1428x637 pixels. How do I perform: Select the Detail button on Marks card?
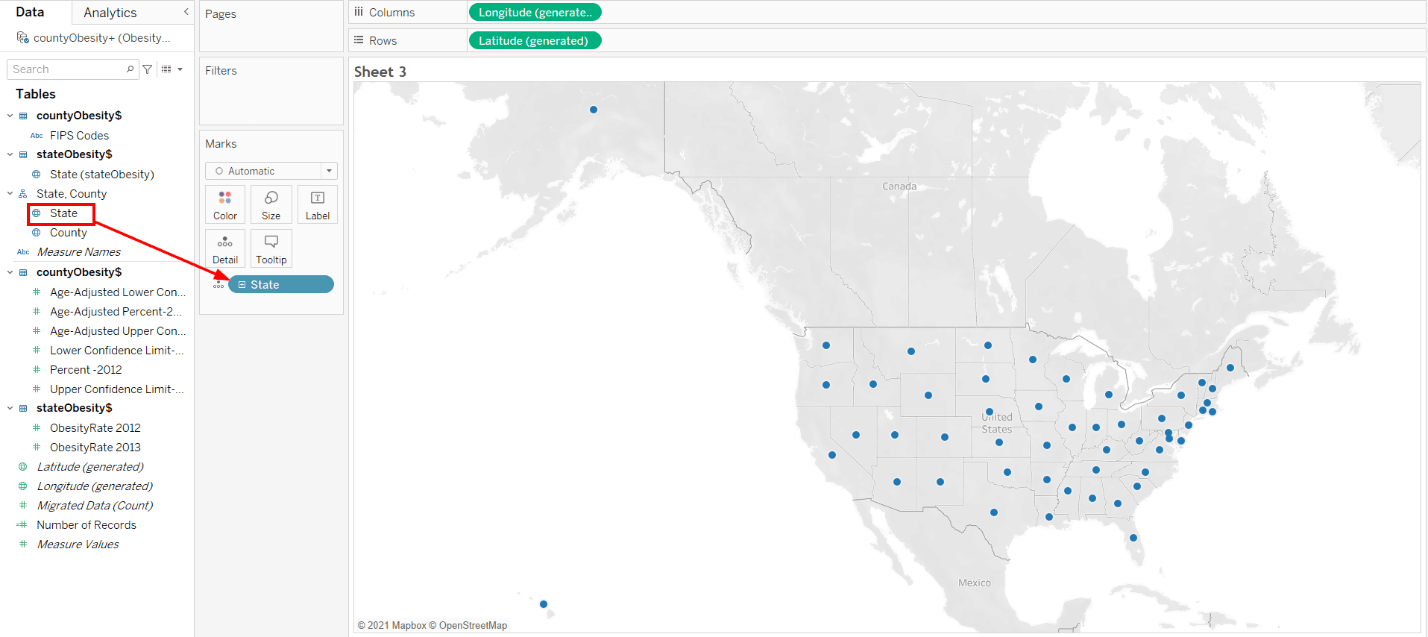(225, 248)
